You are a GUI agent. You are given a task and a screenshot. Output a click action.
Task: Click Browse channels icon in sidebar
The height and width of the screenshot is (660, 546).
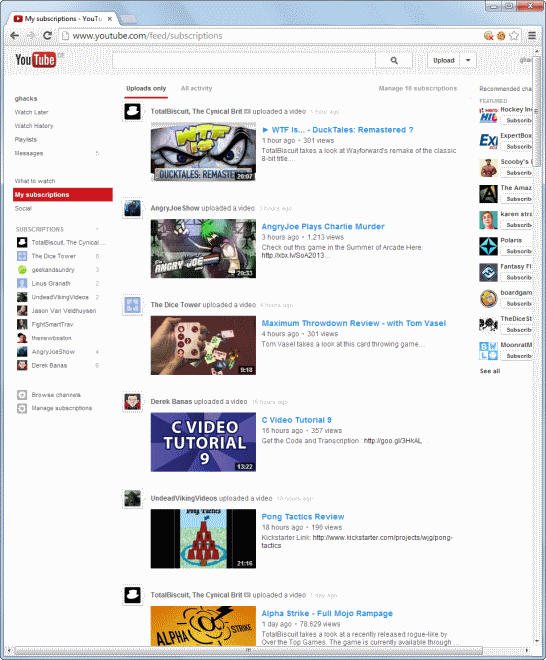[22, 395]
